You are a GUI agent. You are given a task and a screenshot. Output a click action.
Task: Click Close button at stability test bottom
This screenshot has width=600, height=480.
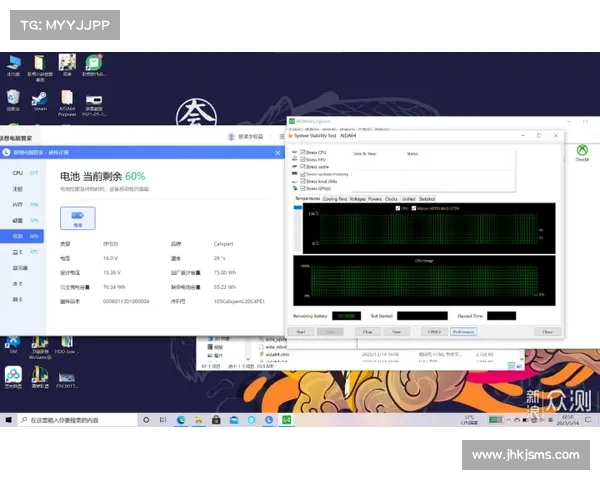pyautogui.click(x=548, y=332)
